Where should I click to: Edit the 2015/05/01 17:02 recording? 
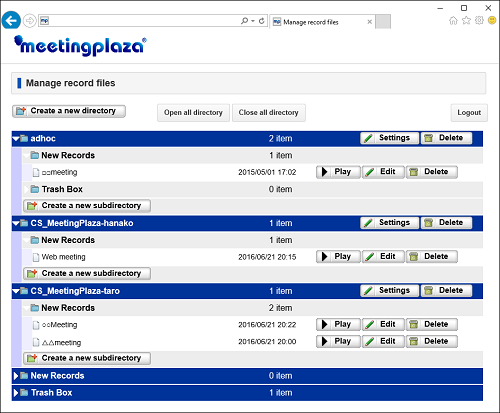click(383, 172)
